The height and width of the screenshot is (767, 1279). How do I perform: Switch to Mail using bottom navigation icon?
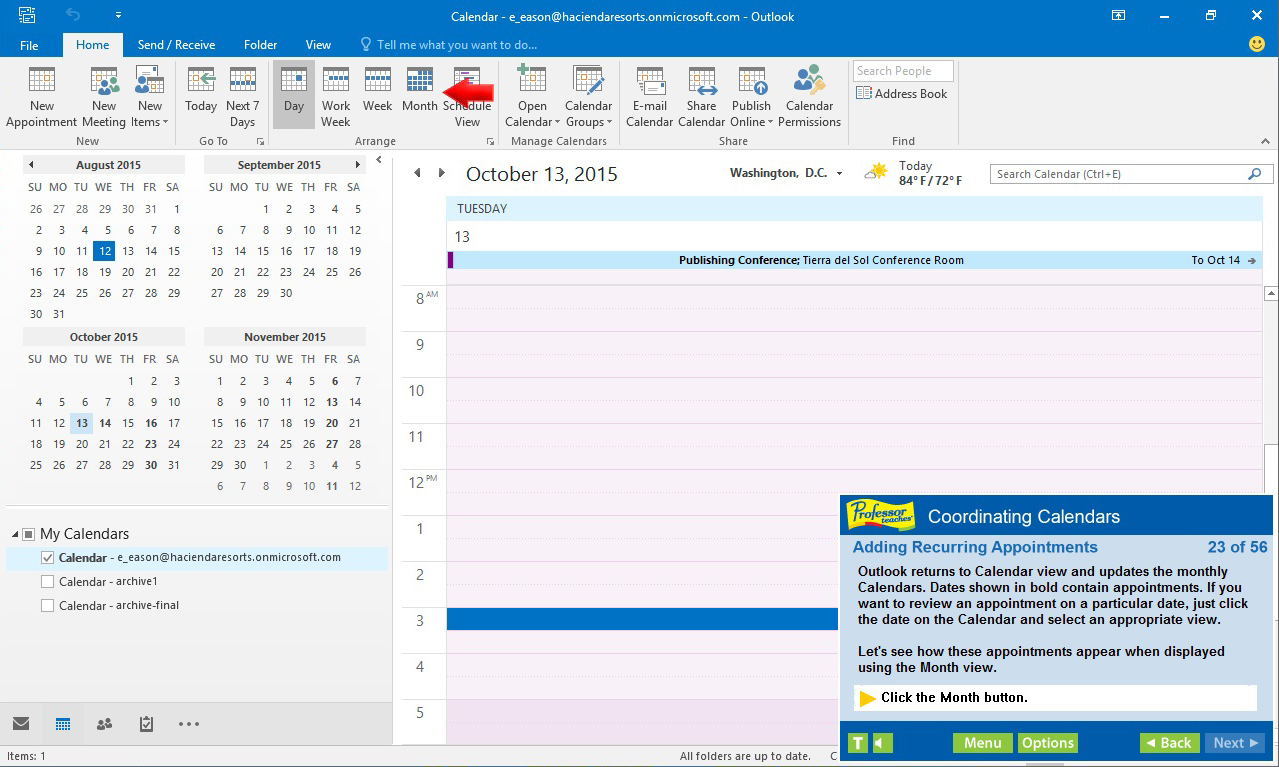click(x=21, y=723)
